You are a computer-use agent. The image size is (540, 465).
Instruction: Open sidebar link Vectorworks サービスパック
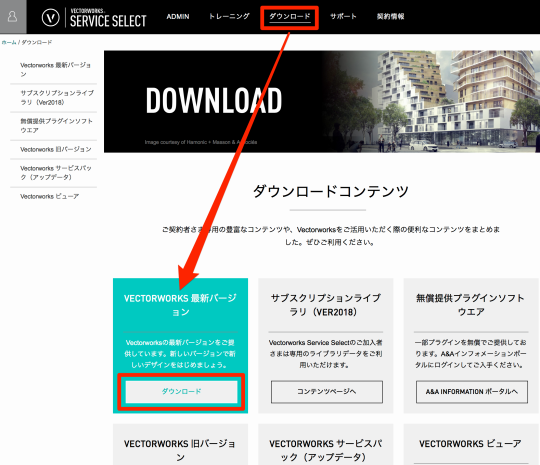56,173
